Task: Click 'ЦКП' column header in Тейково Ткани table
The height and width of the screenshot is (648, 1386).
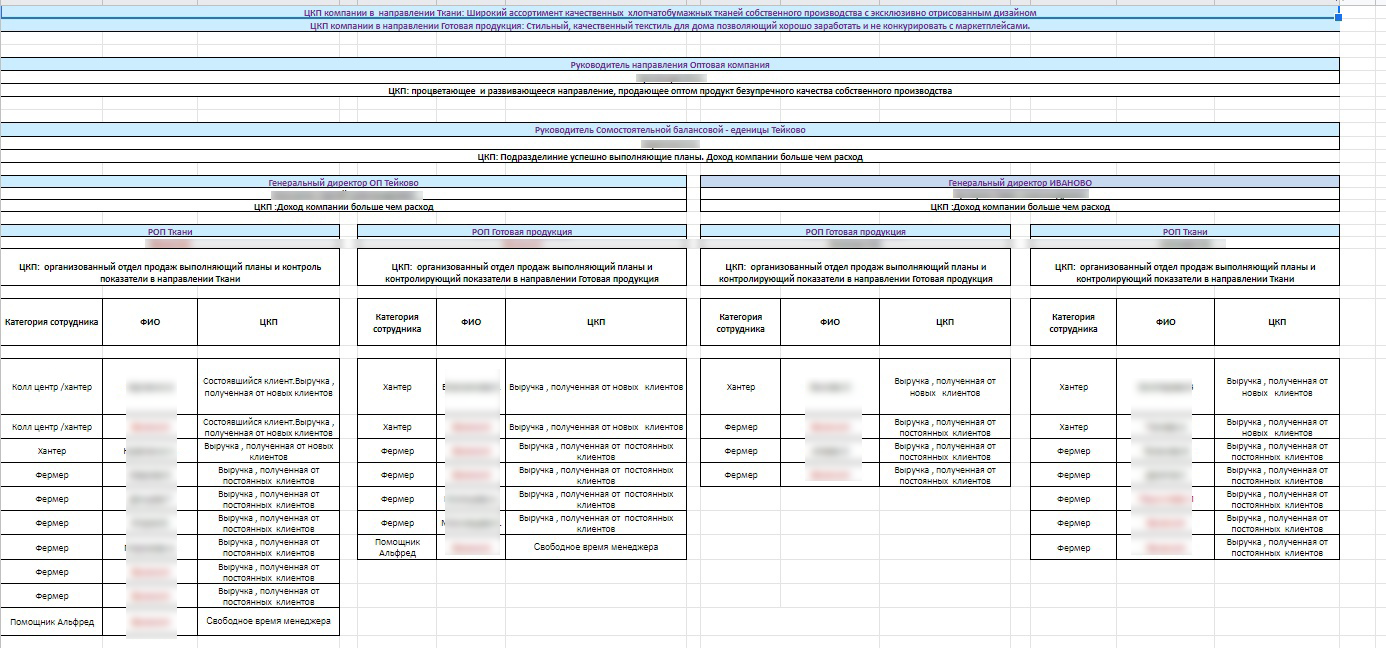Action: point(268,322)
